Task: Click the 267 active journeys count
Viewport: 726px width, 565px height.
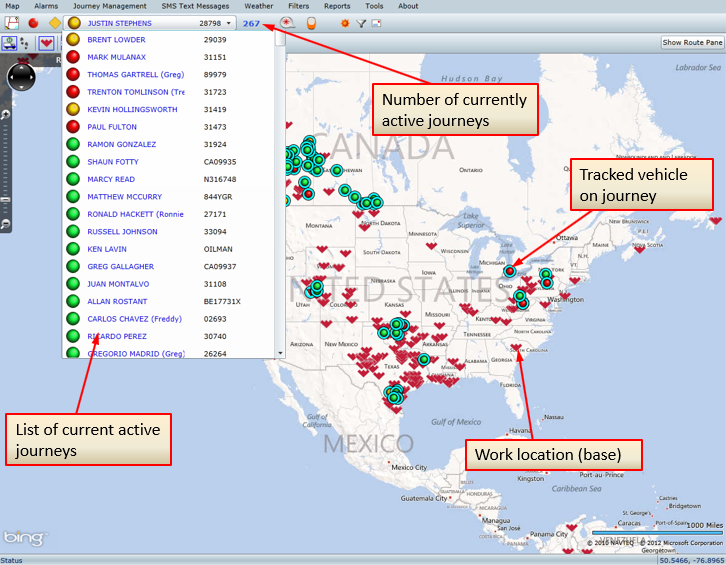Action: (251, 22)
